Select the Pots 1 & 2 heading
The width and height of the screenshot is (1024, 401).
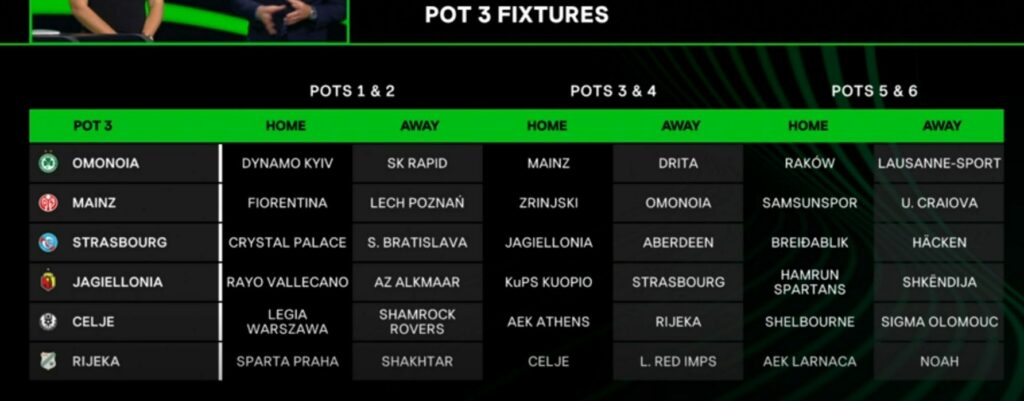pyautogui.click(x=352, y=91)
